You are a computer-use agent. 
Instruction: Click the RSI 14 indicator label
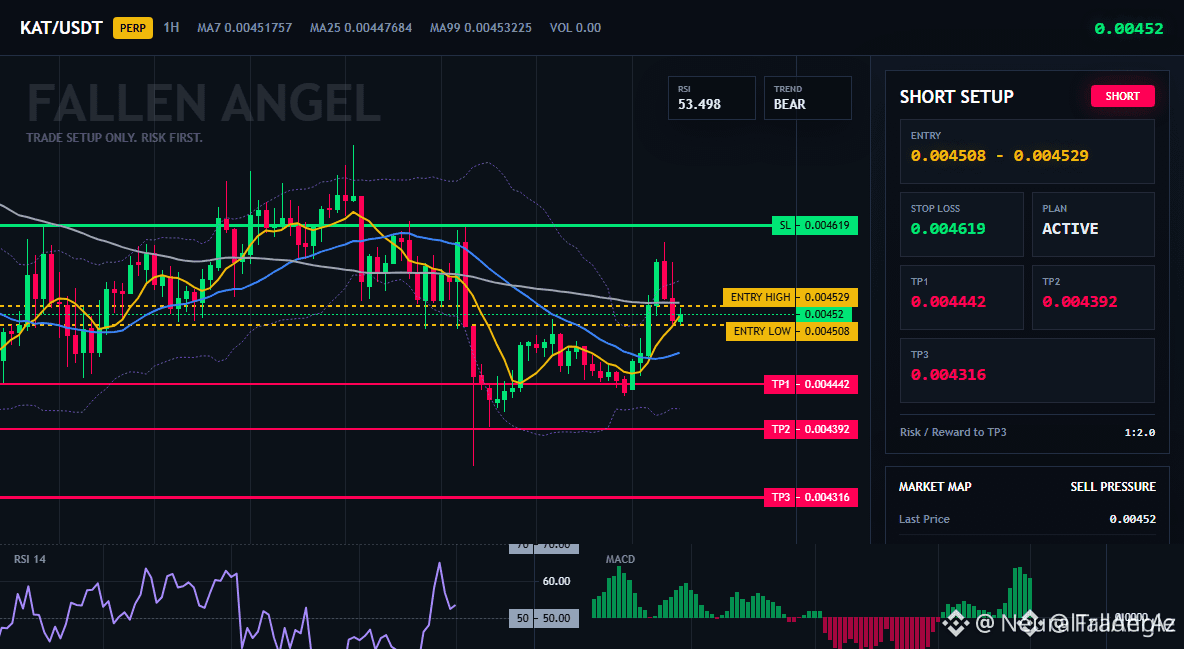[x=29, y=559]
